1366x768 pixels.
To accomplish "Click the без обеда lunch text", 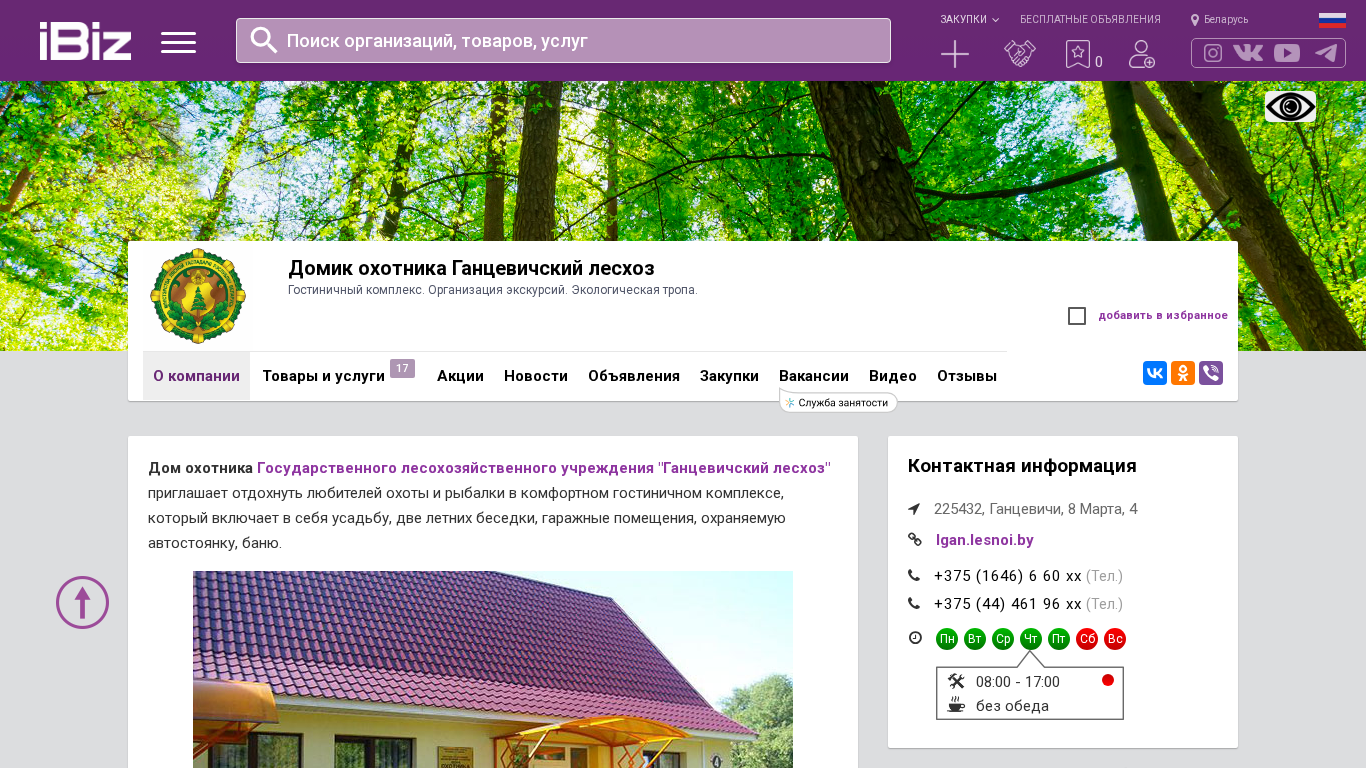I will [x=1012, y=706].
